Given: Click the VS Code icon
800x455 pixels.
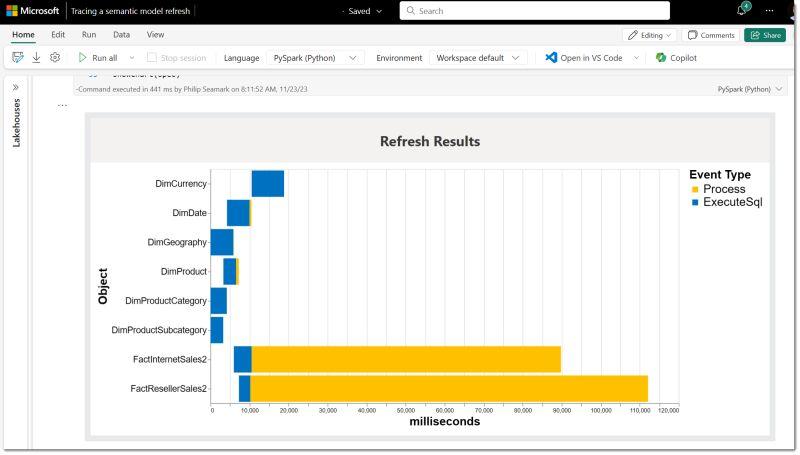Looking at the screenshot, I should [x=553, y=58].
